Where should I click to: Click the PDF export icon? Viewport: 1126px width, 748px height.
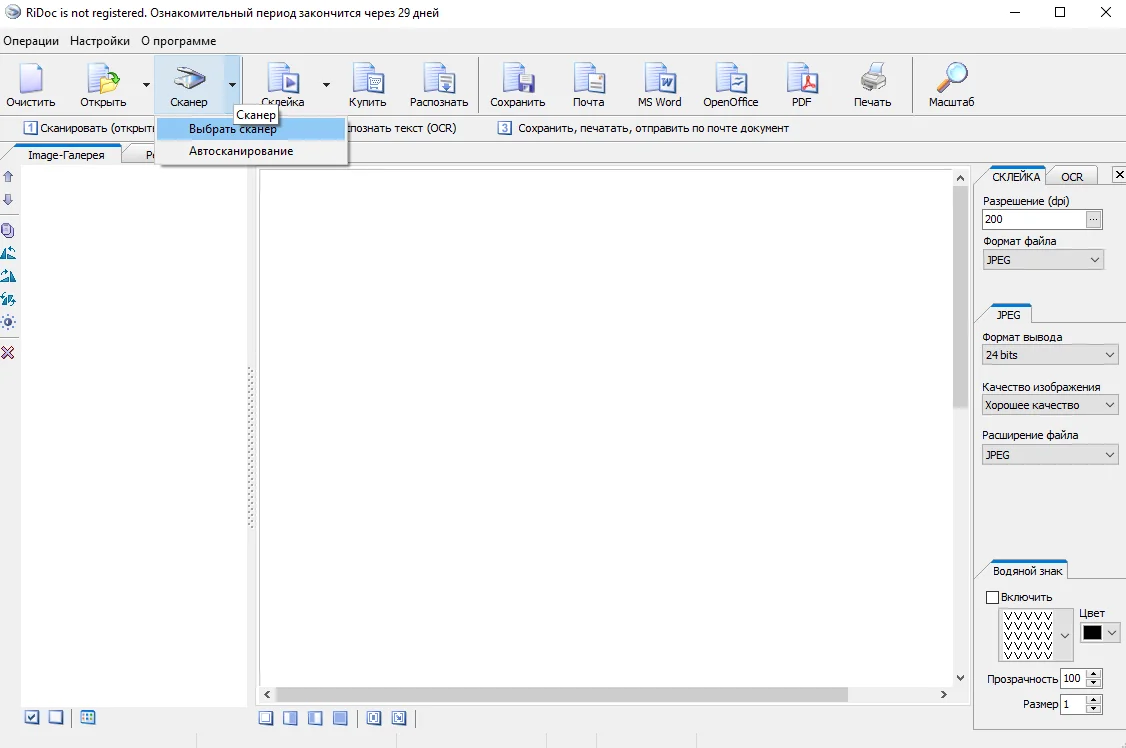(x=801, y=82)
